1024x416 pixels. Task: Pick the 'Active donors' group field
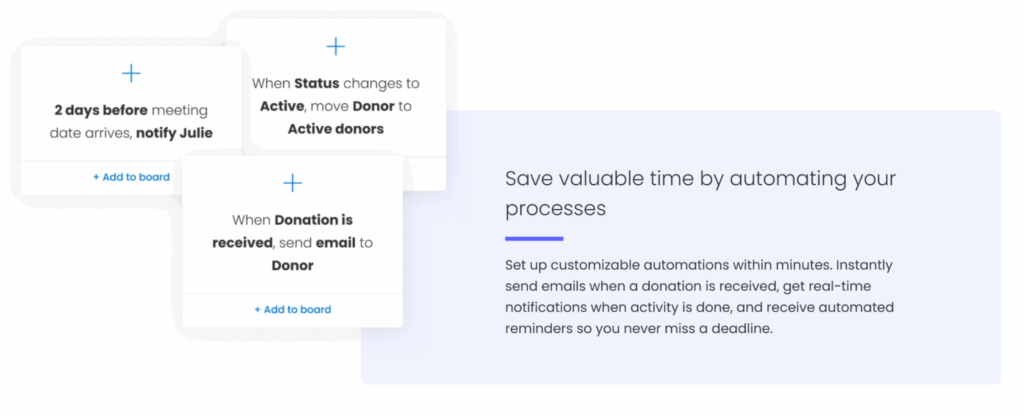tap(336, 129)
